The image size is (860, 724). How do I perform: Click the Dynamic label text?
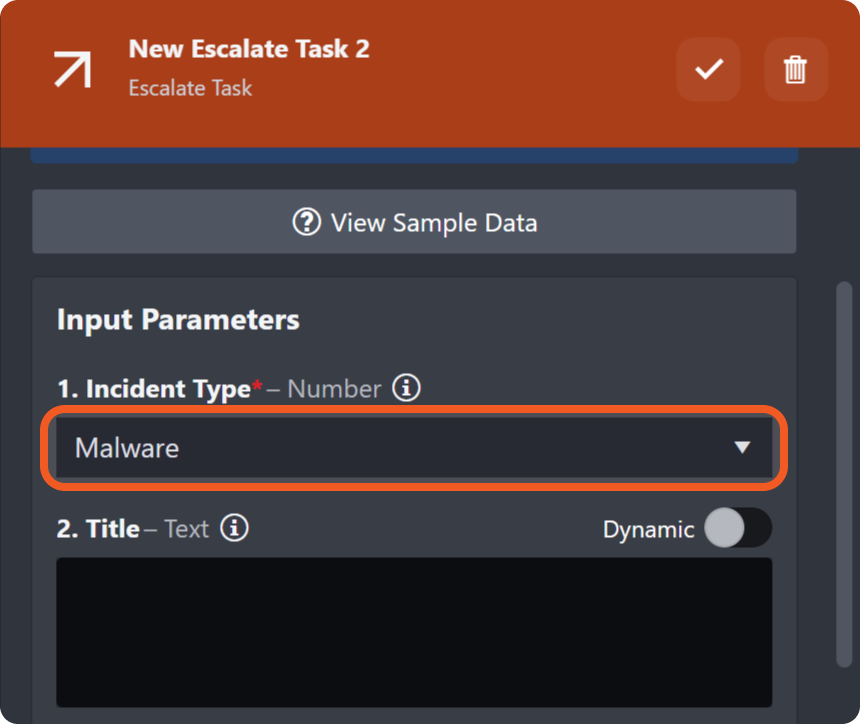coord(648,529)
